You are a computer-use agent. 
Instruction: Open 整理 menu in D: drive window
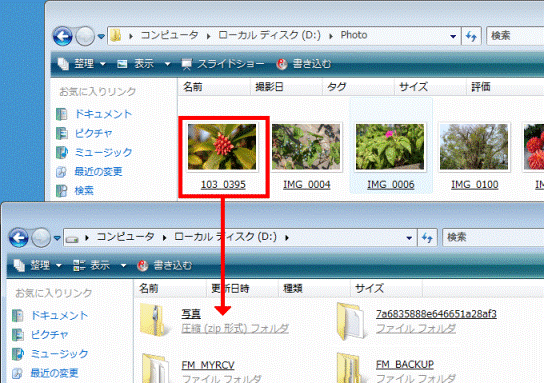click(x=37, y=266)
